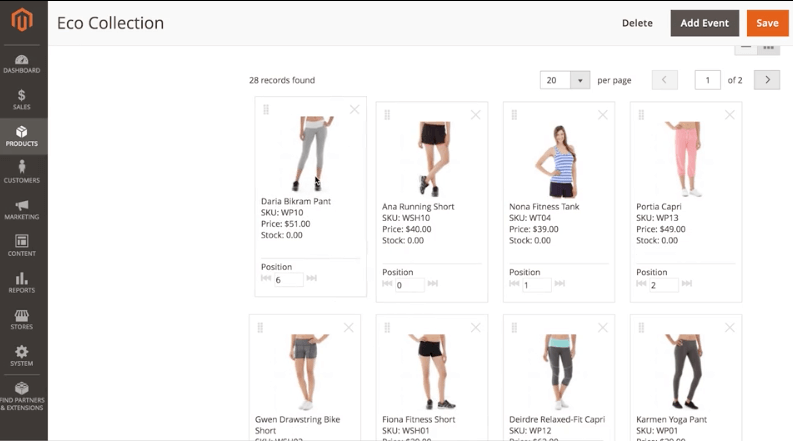The width and height of the screenshot is (793, 441).
Task: Click Karmen Yoga Pant product image
Action: tap(686, 372)
